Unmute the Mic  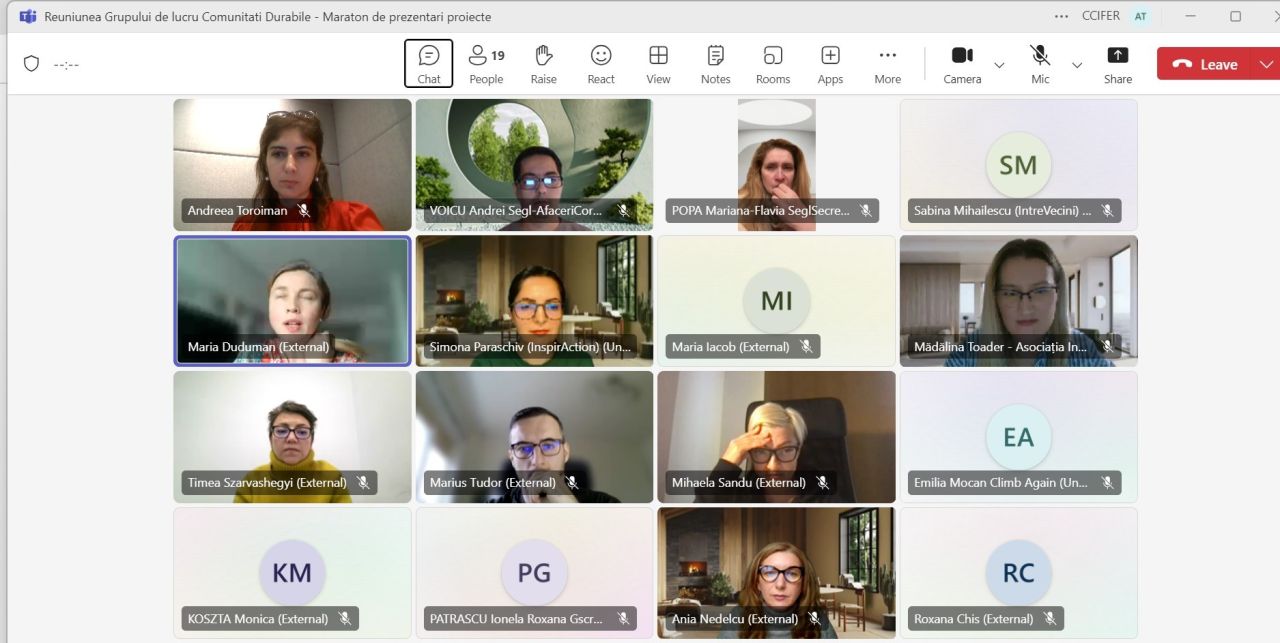1040,64
